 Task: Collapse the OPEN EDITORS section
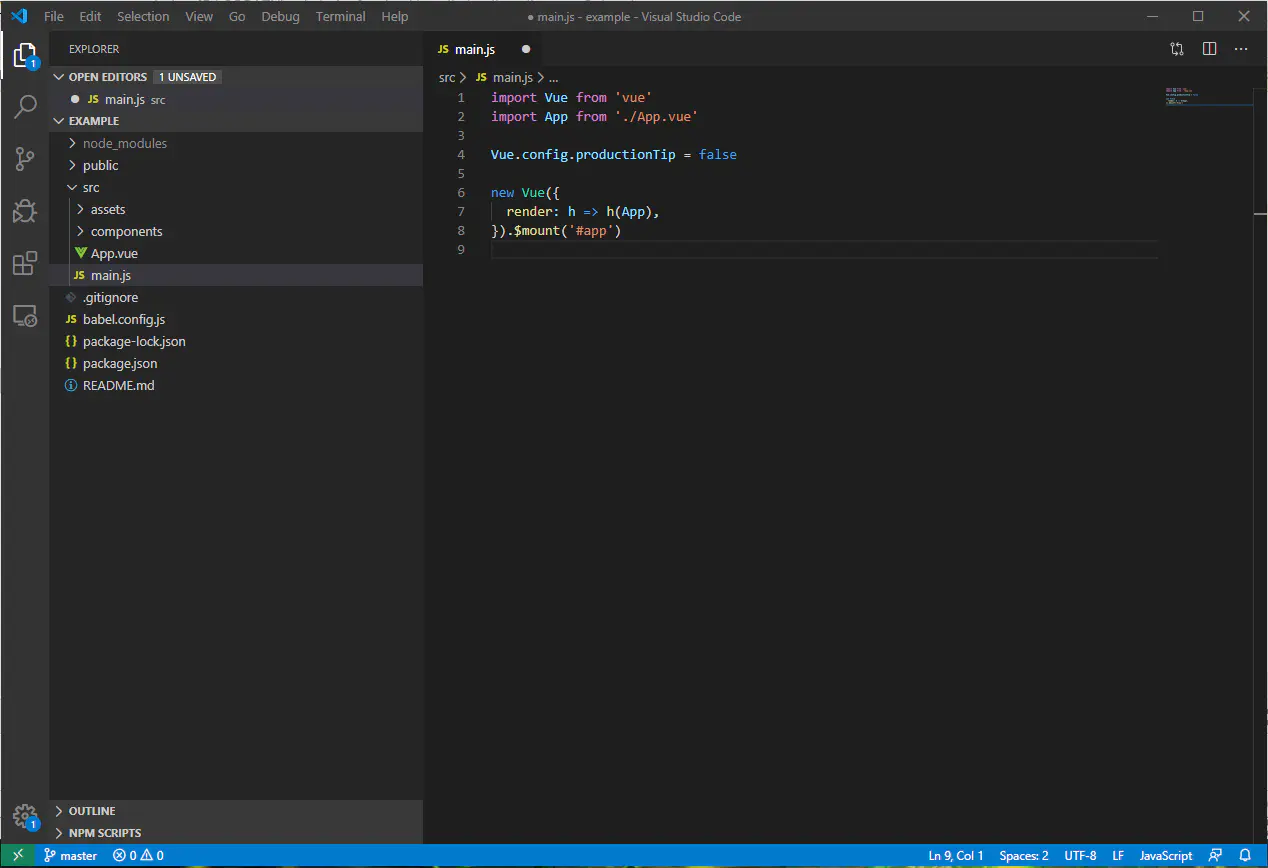pyautogui.click(x=107, y=77)
